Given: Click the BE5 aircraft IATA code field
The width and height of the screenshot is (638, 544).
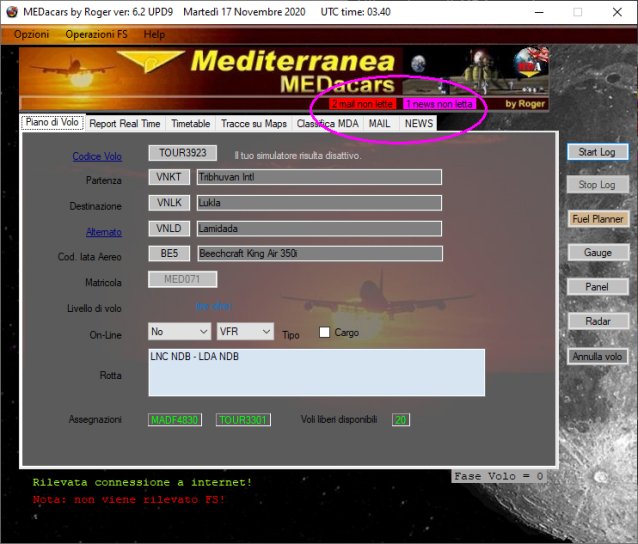Looking at the screenshot, I should [x=169, y=253].
